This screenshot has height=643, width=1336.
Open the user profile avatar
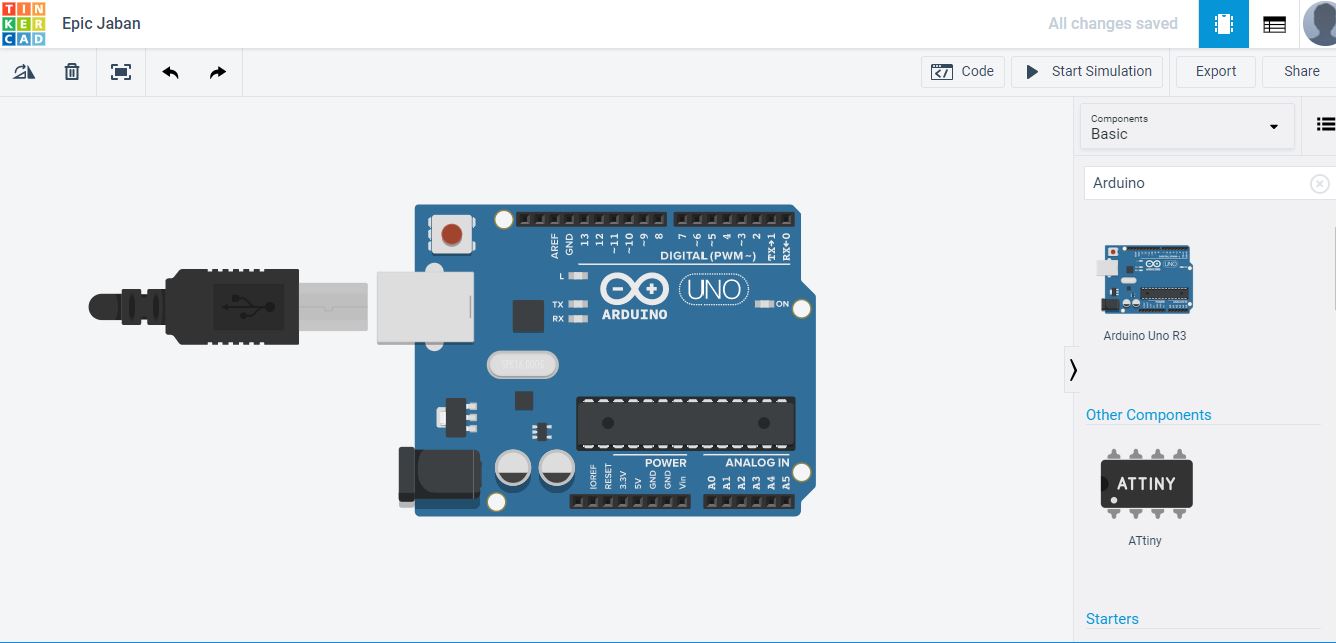(1320, 23)
